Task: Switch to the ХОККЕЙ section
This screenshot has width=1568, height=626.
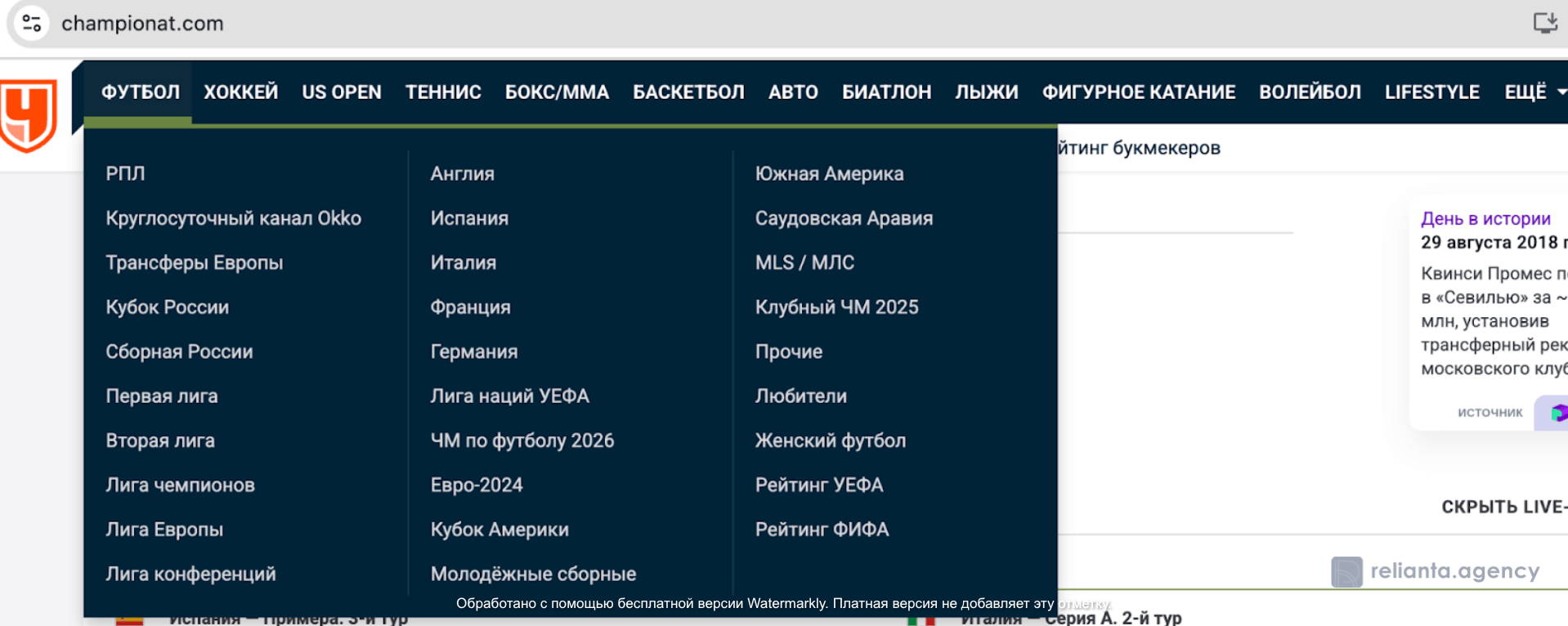Action: [x=241, y=92]
